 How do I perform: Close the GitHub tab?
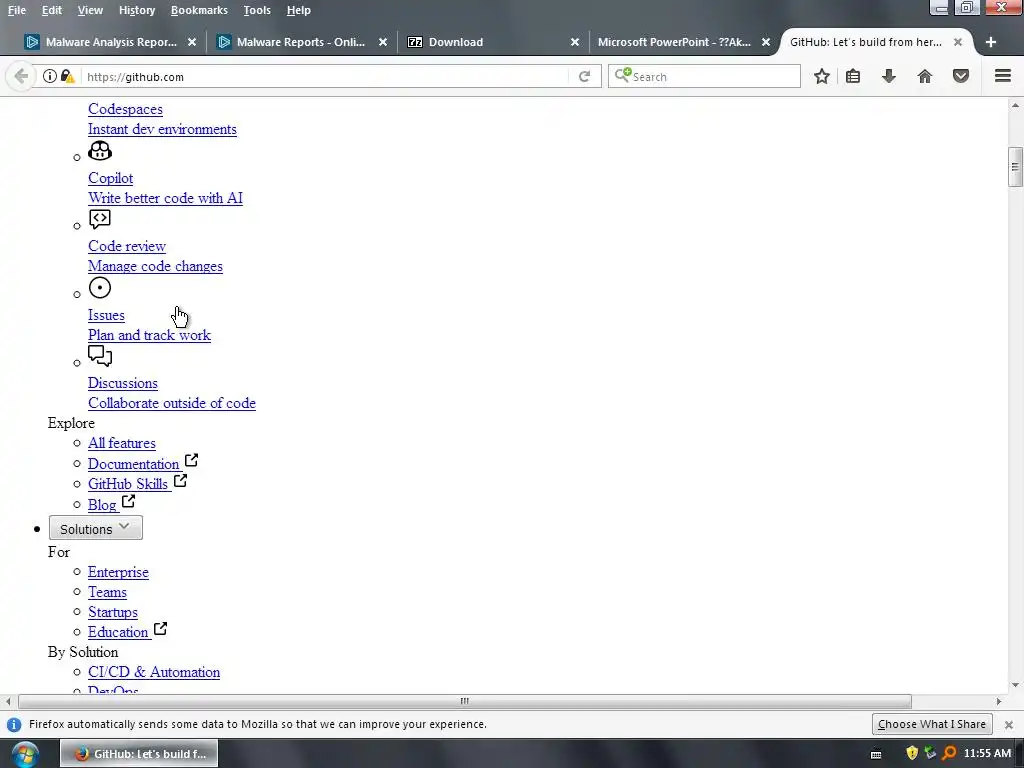click(957, 42)
